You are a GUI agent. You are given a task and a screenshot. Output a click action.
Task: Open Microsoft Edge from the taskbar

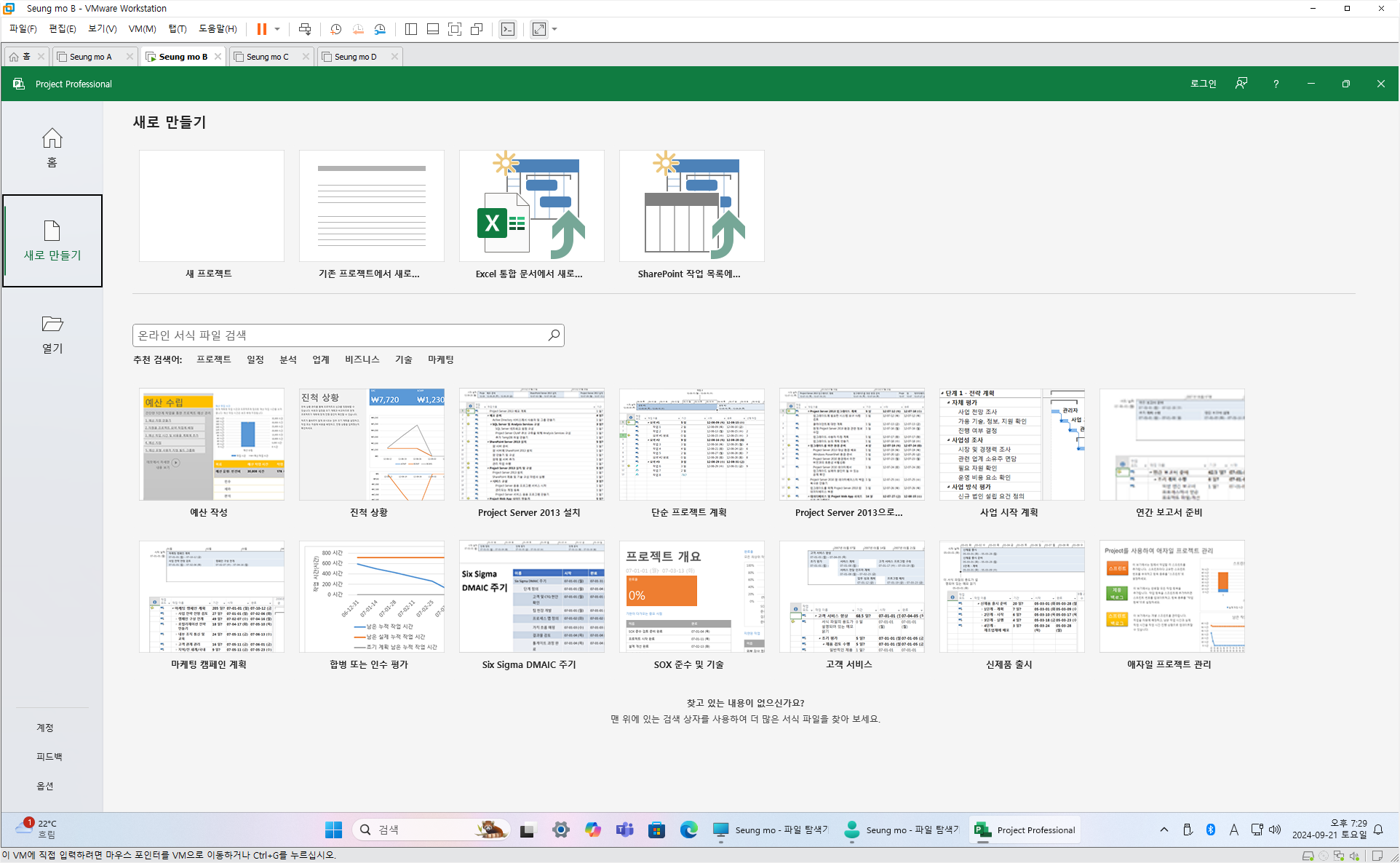coord(688,830)
